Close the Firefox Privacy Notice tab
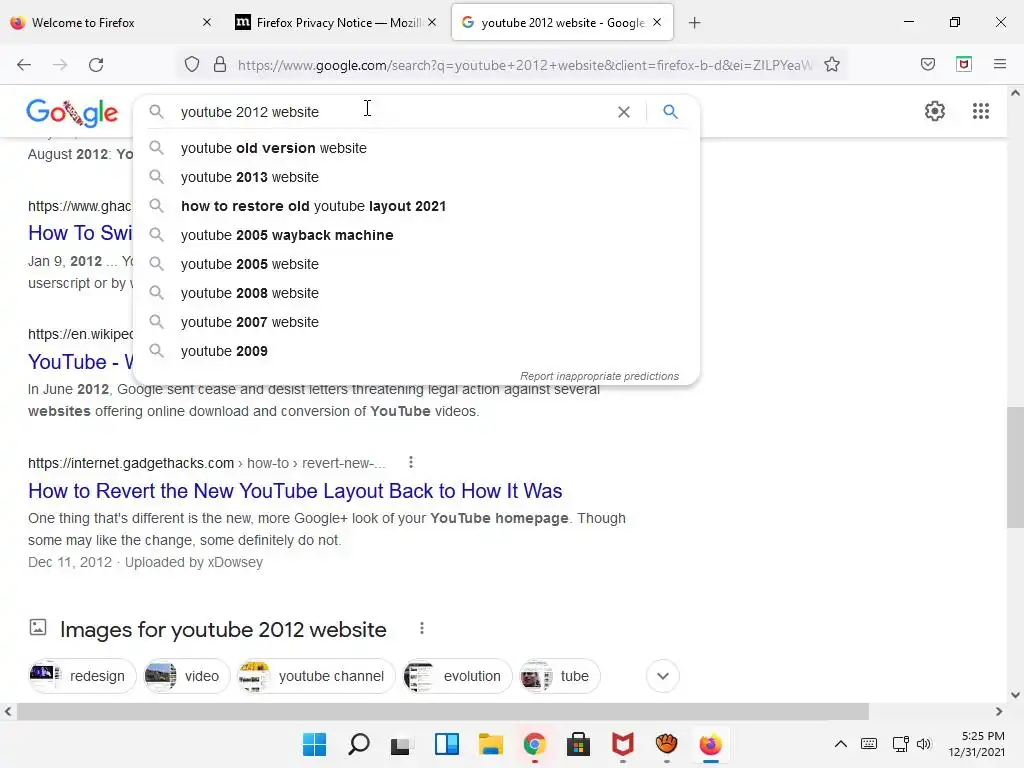The width and height of the screenshot is (1024, 768). tap(432, 22)
